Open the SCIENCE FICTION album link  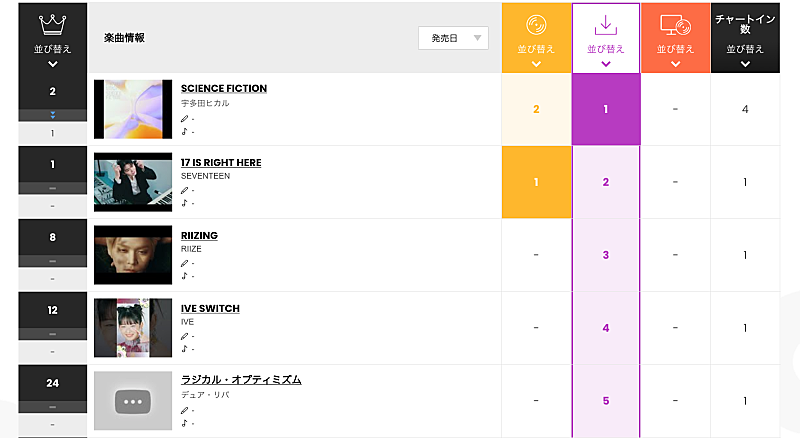[224, 88]
